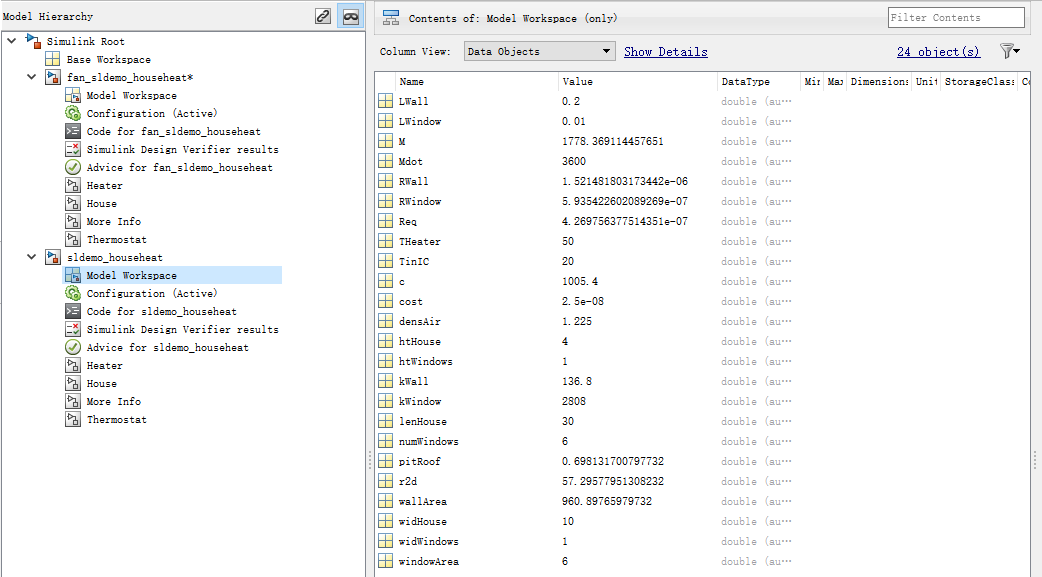This screenshot has width=1042, height=577.
Task: Collapse the sldemo_househeat tree branch
Action: pyautogui.click(x=31, y=257)
